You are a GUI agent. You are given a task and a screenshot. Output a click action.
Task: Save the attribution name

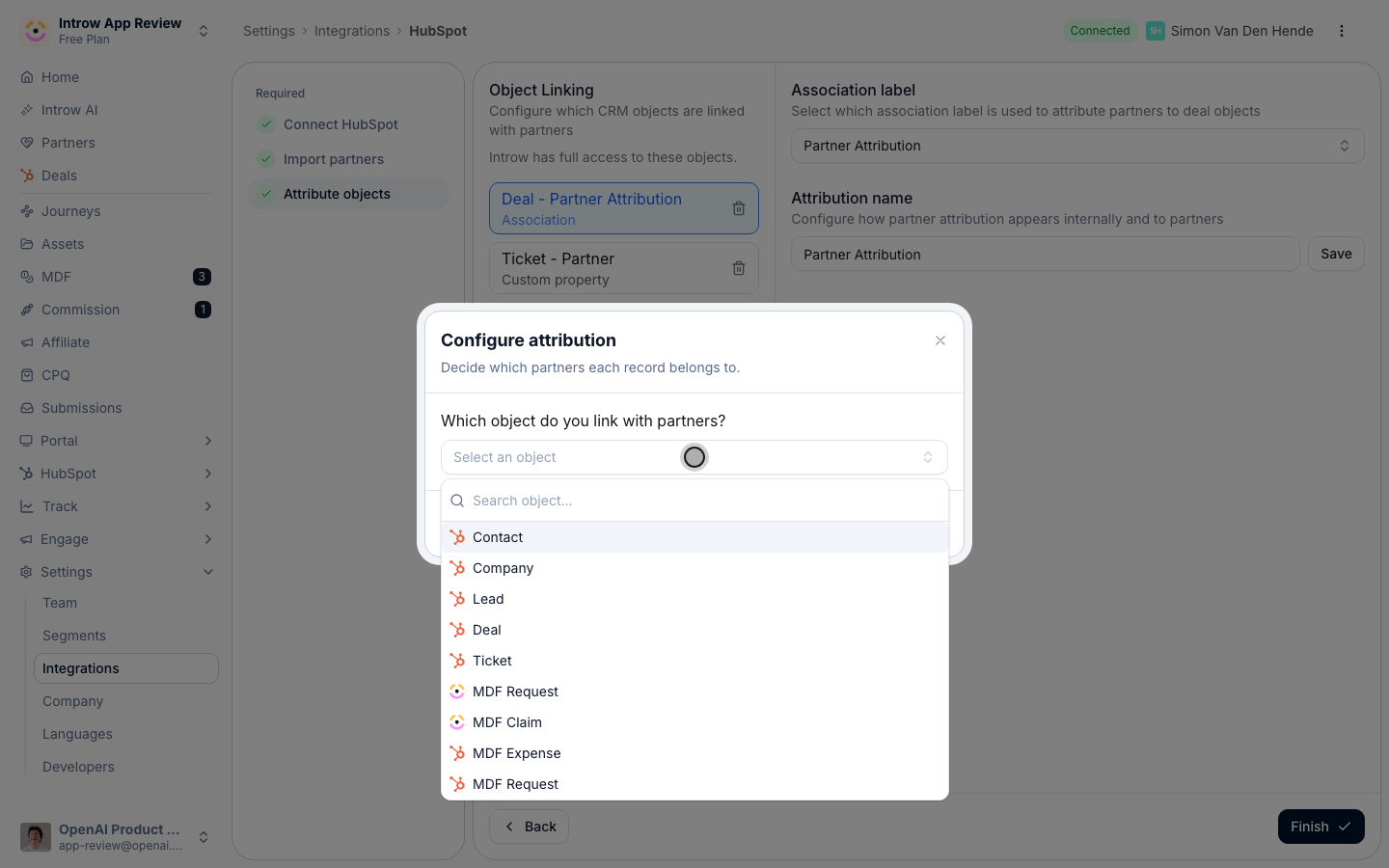tap(1336, 254)
